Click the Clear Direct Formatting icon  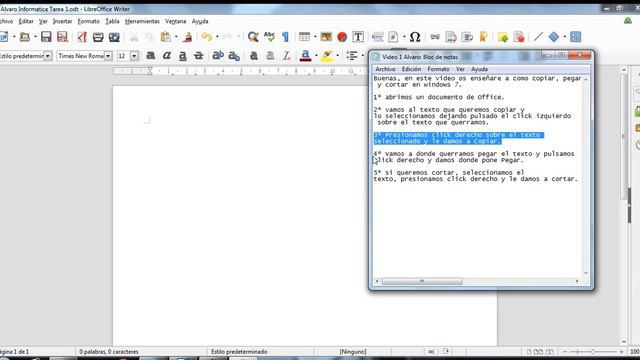coord(287,56)
